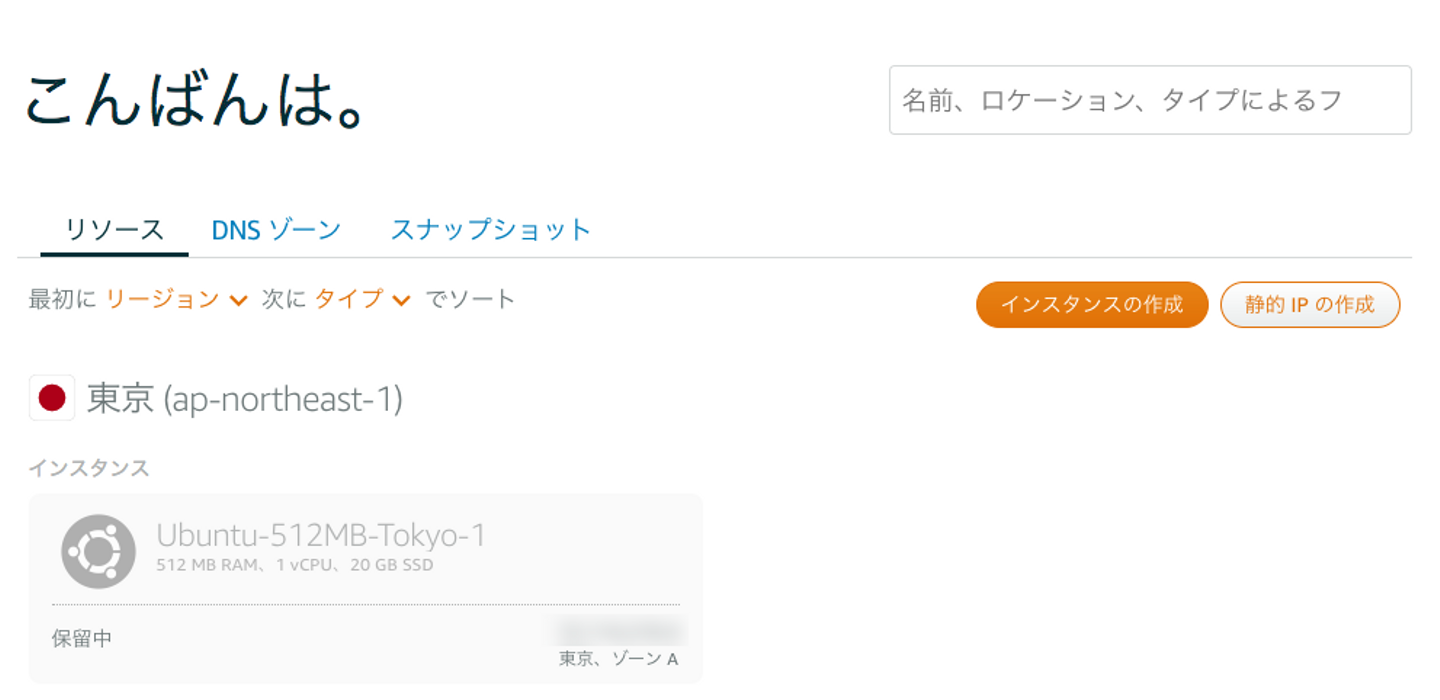The height and width of the screenshot is (700, 1440).
Task: Open the タイプ sort dropdown label
Action: click(349, 299)
